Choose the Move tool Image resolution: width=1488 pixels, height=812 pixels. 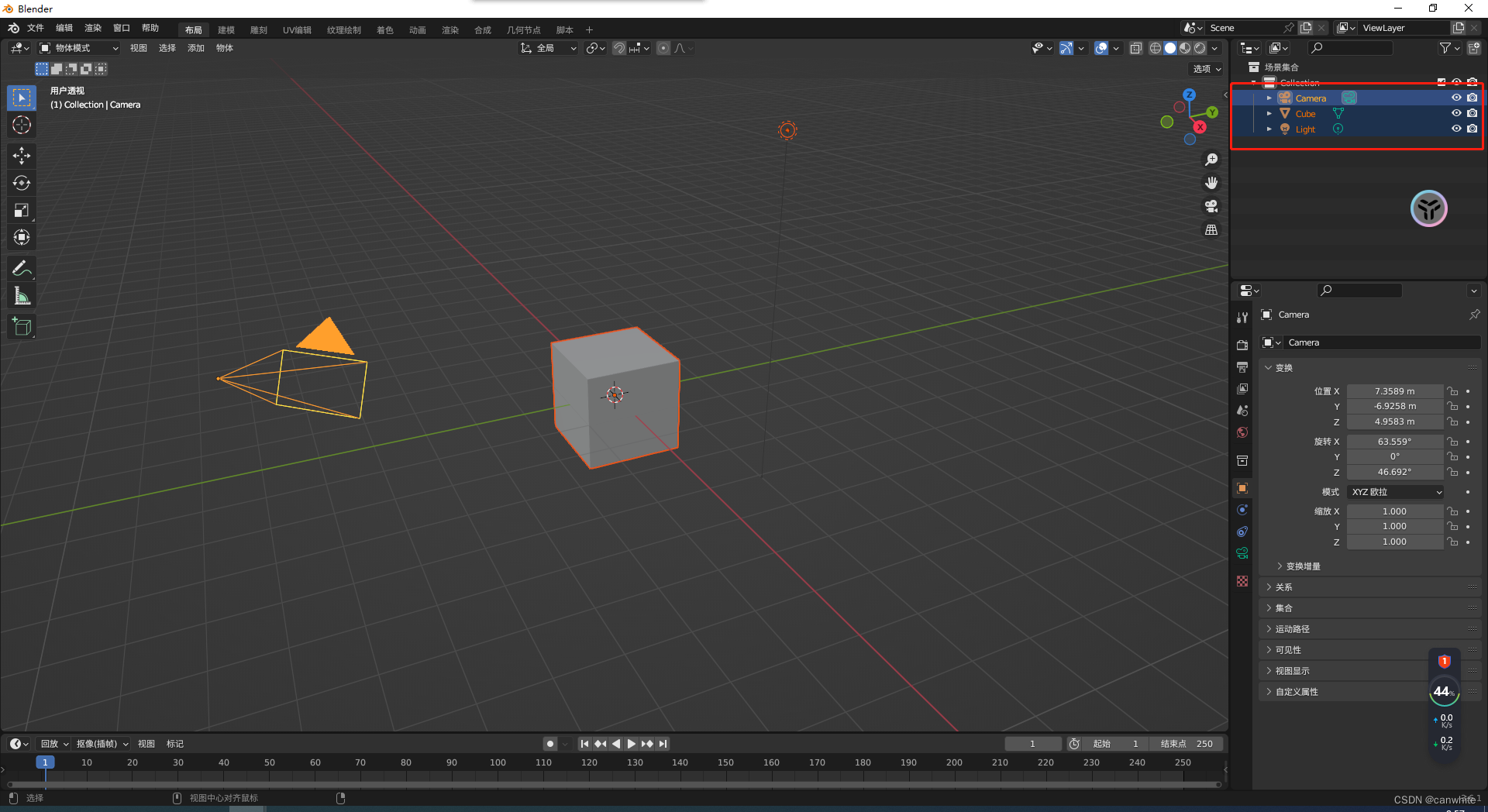click(22, 156)
